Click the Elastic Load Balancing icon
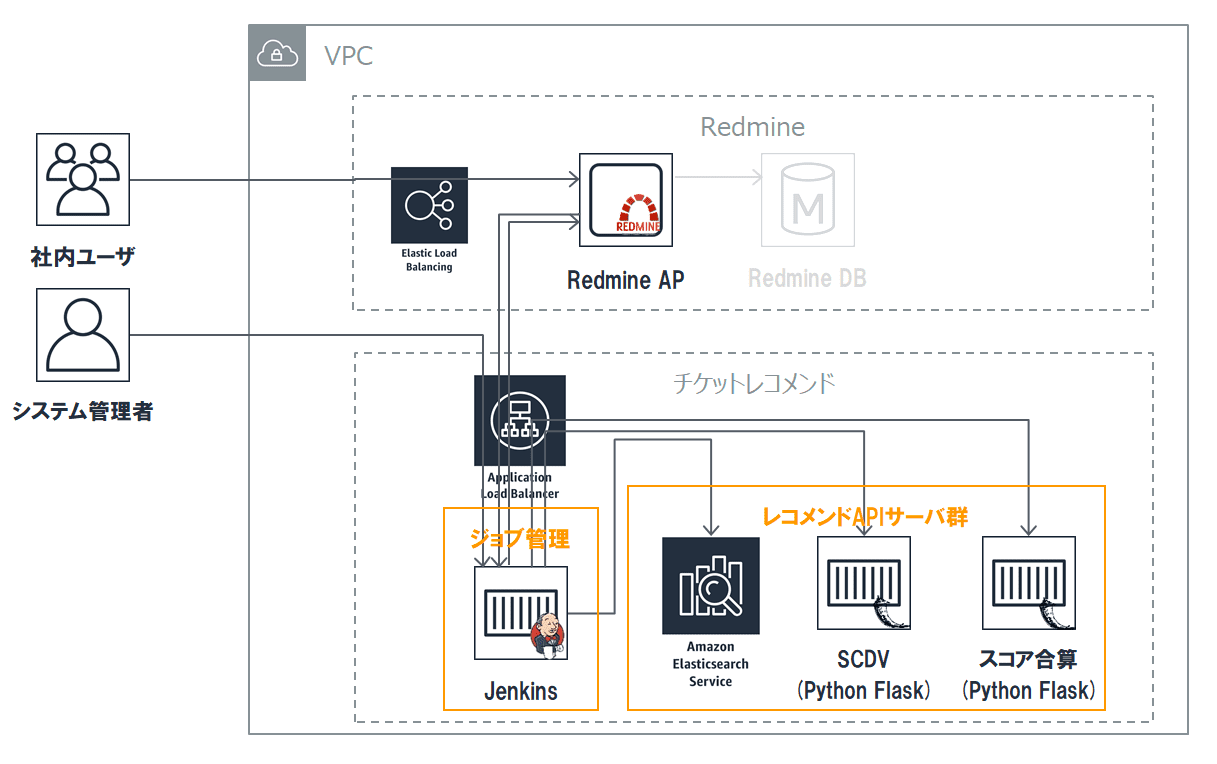This screenshot has width=1217, height=764. [x=429, y=205]
